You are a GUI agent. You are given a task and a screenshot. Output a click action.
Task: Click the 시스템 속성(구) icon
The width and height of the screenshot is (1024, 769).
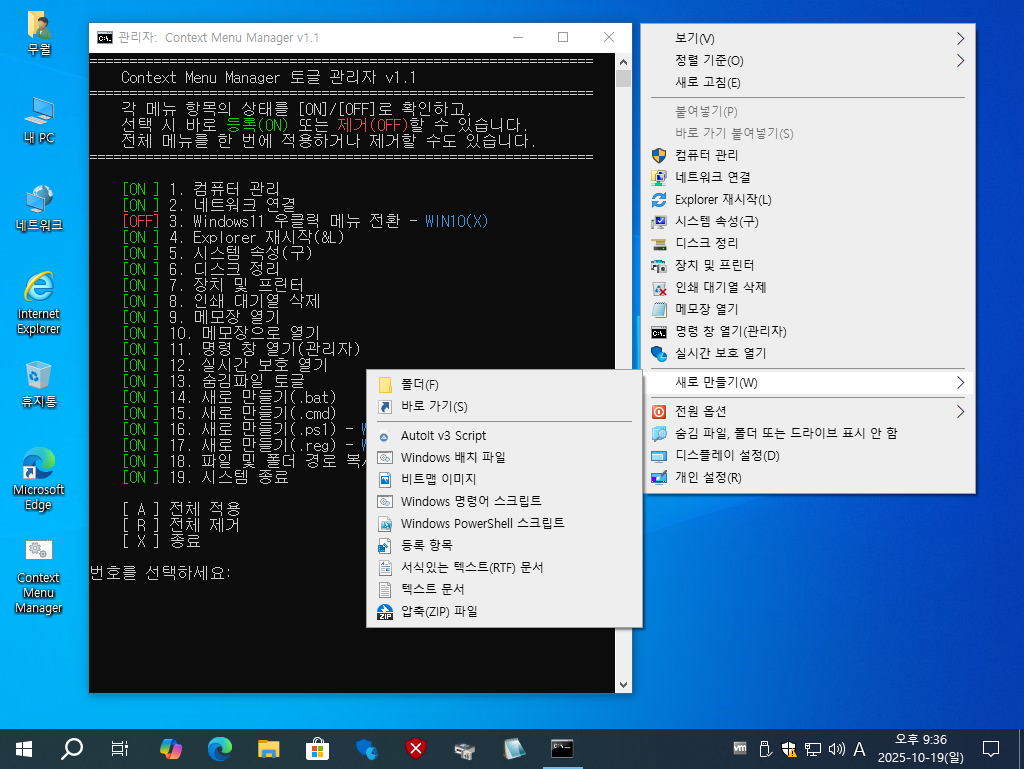coord(659,221)
